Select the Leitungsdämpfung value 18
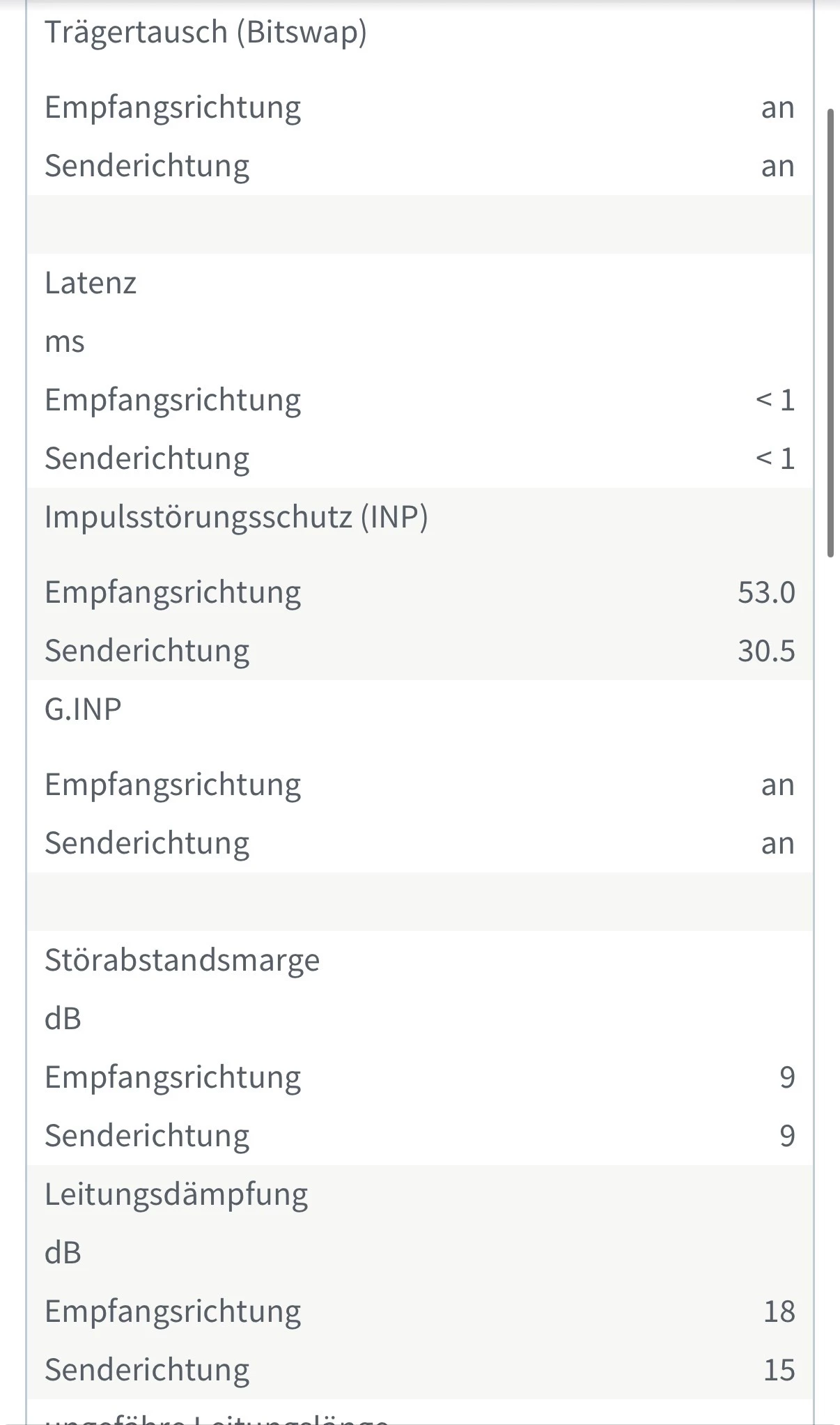This screenshot has width=840, height=1425. point(779,1311)
